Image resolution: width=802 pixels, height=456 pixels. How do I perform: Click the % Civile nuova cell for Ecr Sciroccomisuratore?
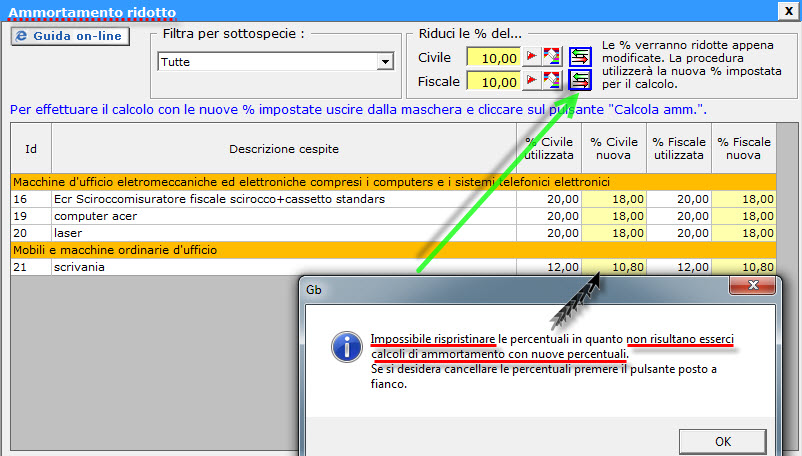[x=613, y=199]
